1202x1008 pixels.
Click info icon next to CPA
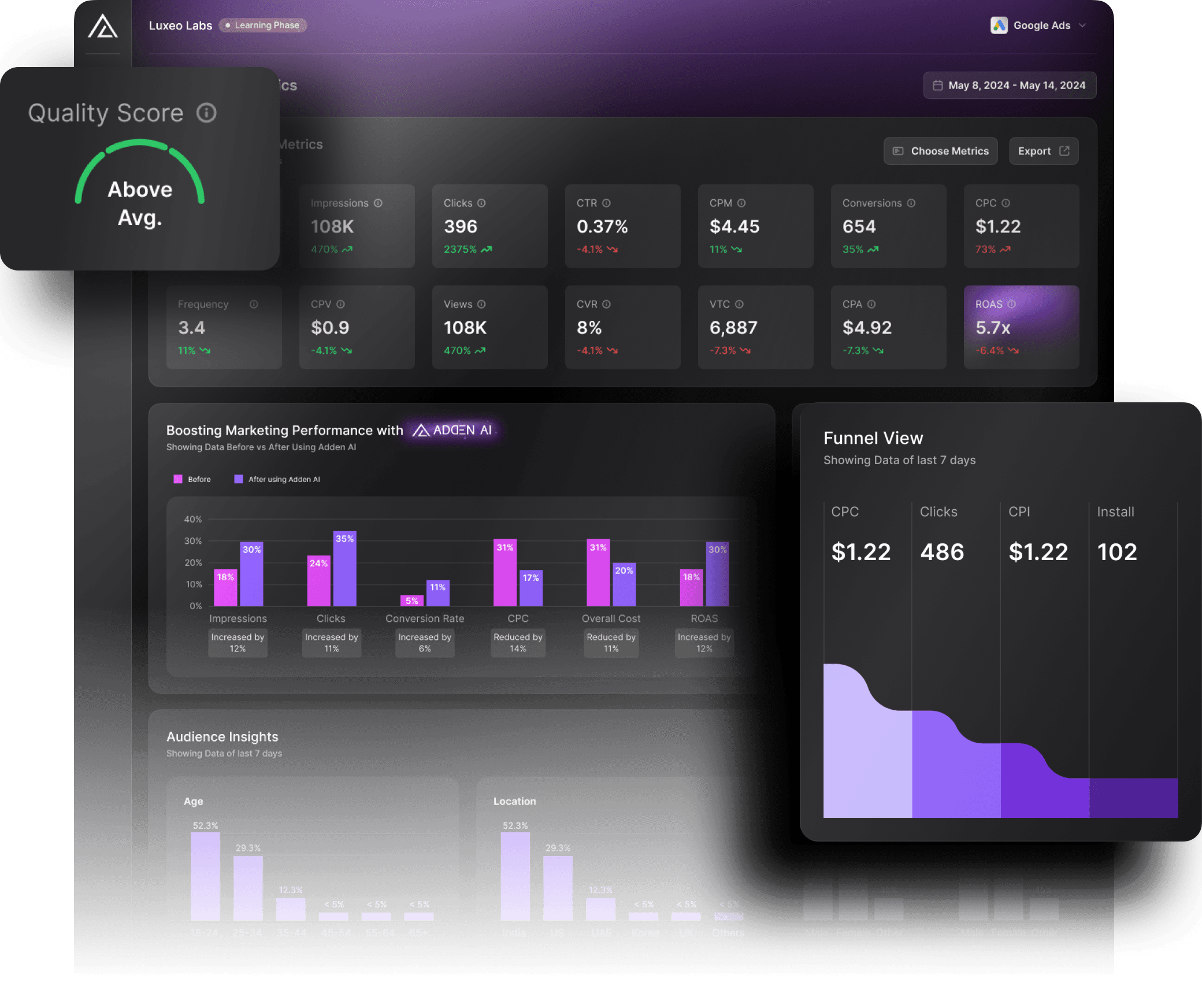coord(871,304)
